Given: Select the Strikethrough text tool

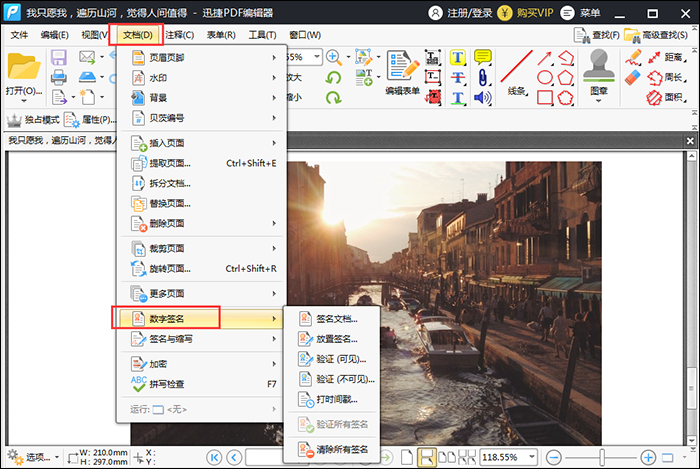Looking at the screenshot, I should click(458, 77).
